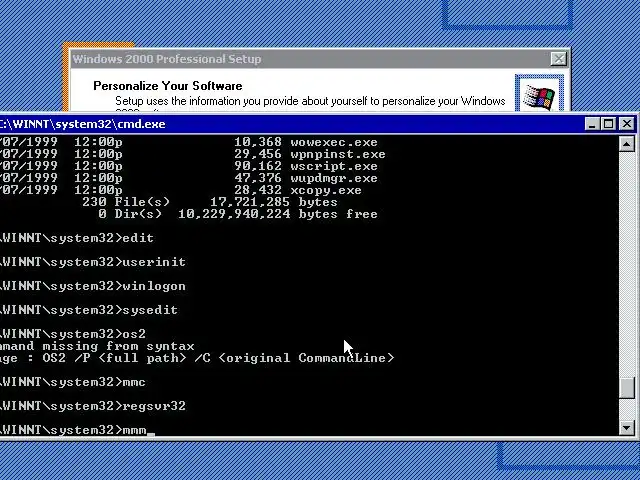Maximize the cmd.exe window

[x=608, y=124]
